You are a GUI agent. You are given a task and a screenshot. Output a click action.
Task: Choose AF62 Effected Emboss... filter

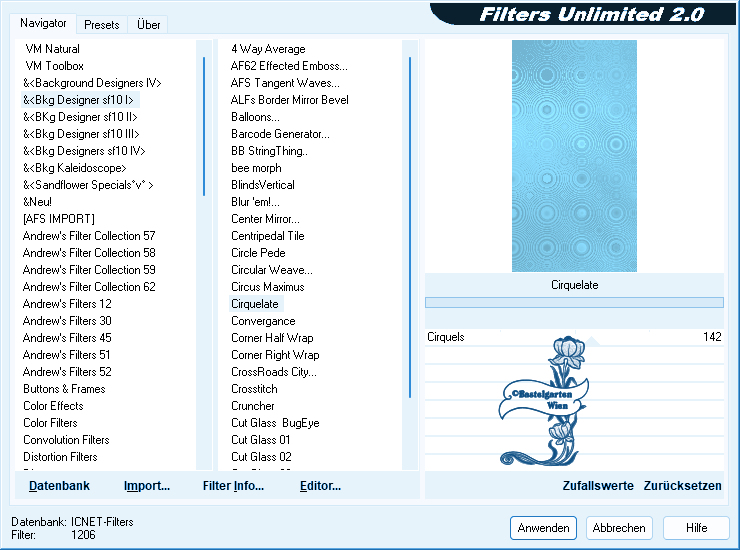pos(289,66)
